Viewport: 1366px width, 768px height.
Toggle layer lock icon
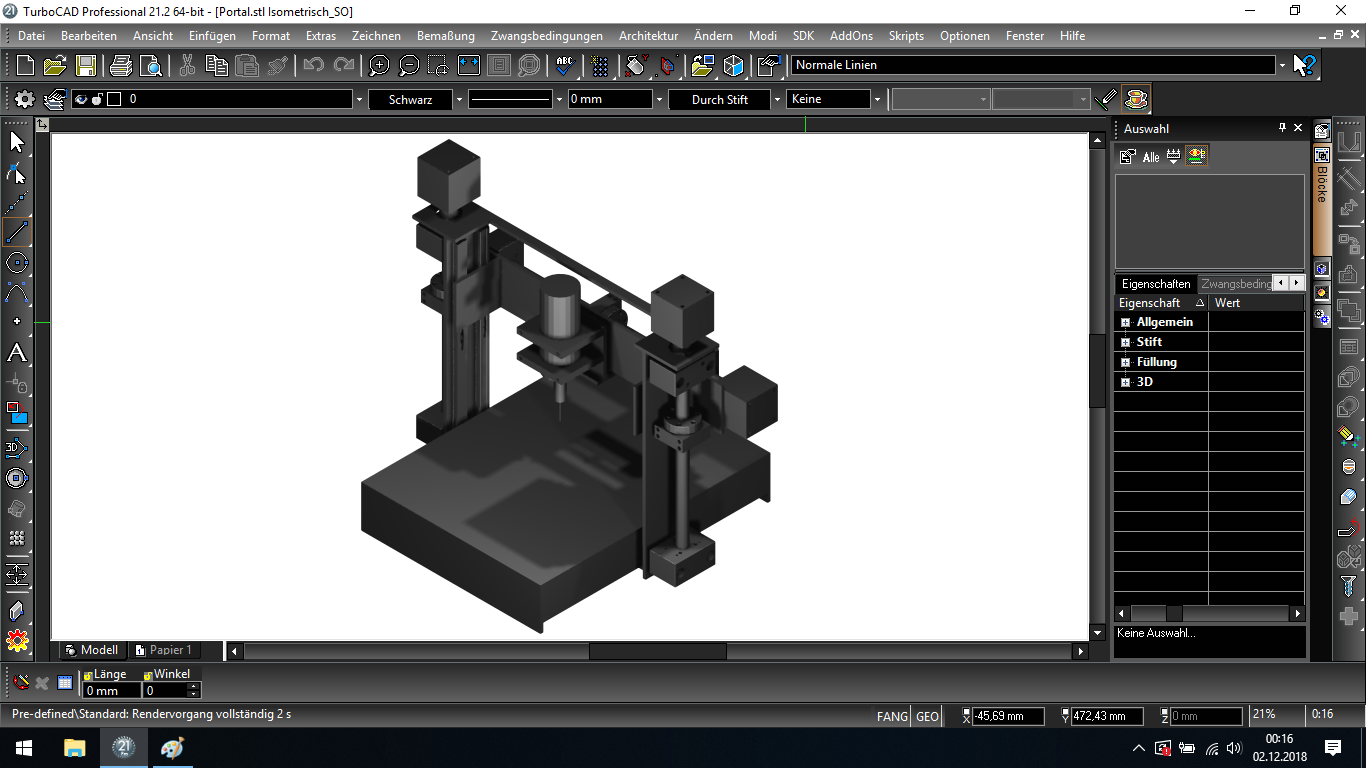(x=97, y=99)
